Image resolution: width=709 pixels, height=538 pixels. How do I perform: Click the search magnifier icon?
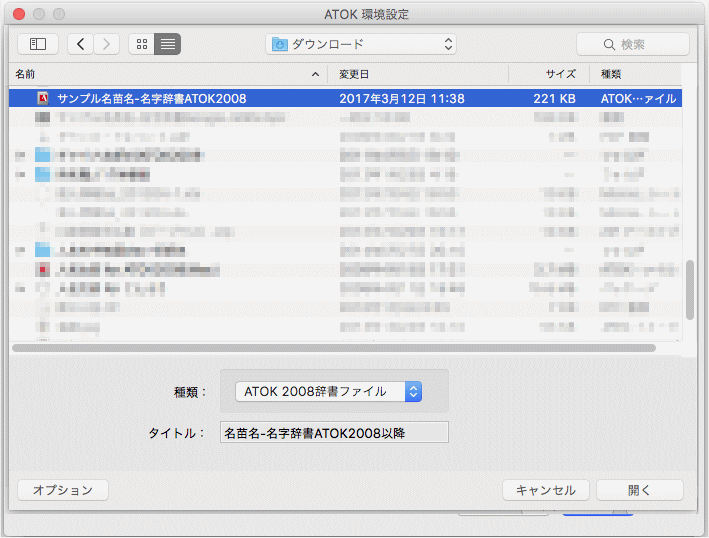(x=609, y=44)
